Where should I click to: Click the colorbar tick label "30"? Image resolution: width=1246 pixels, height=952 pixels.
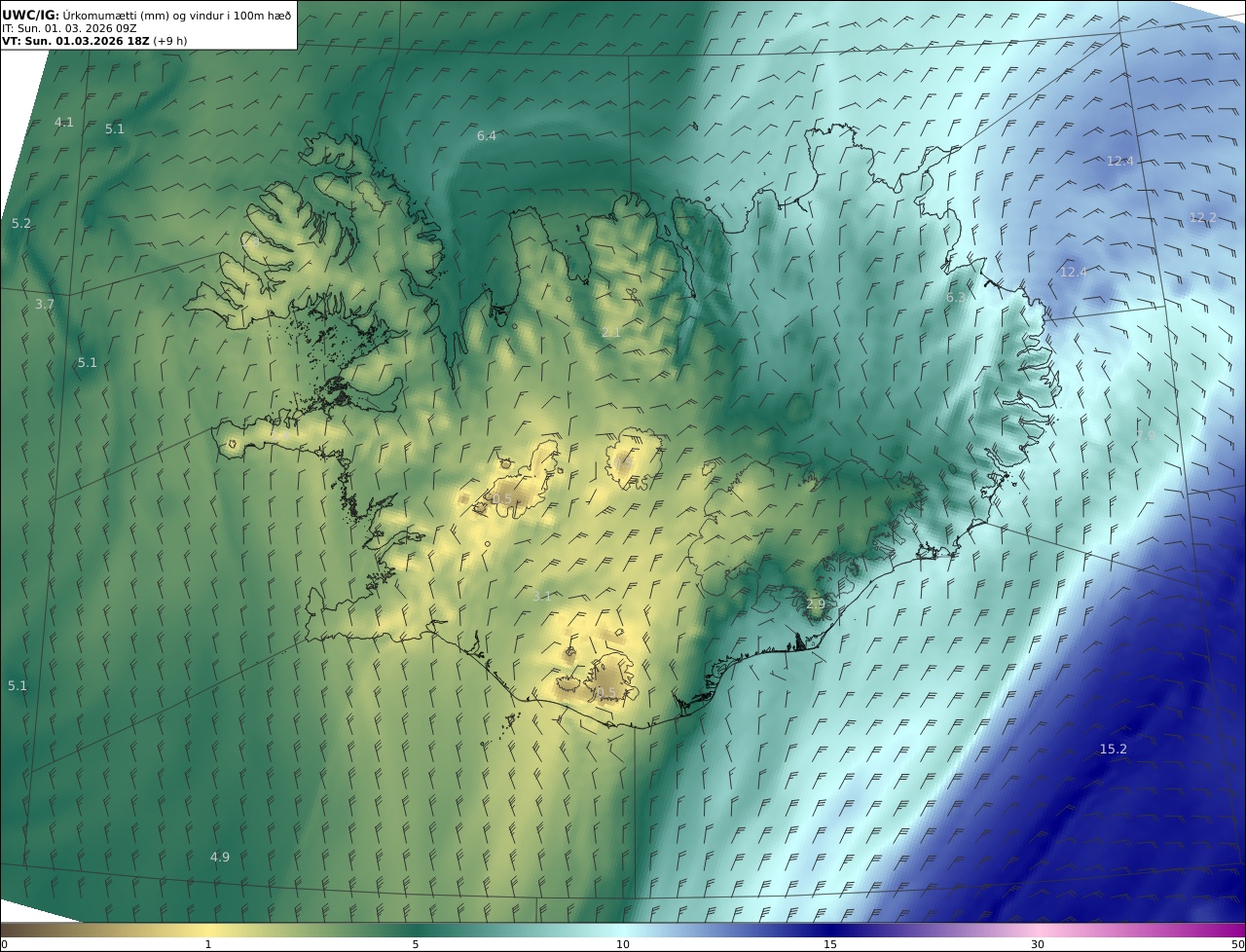[x=1038, y=944]
